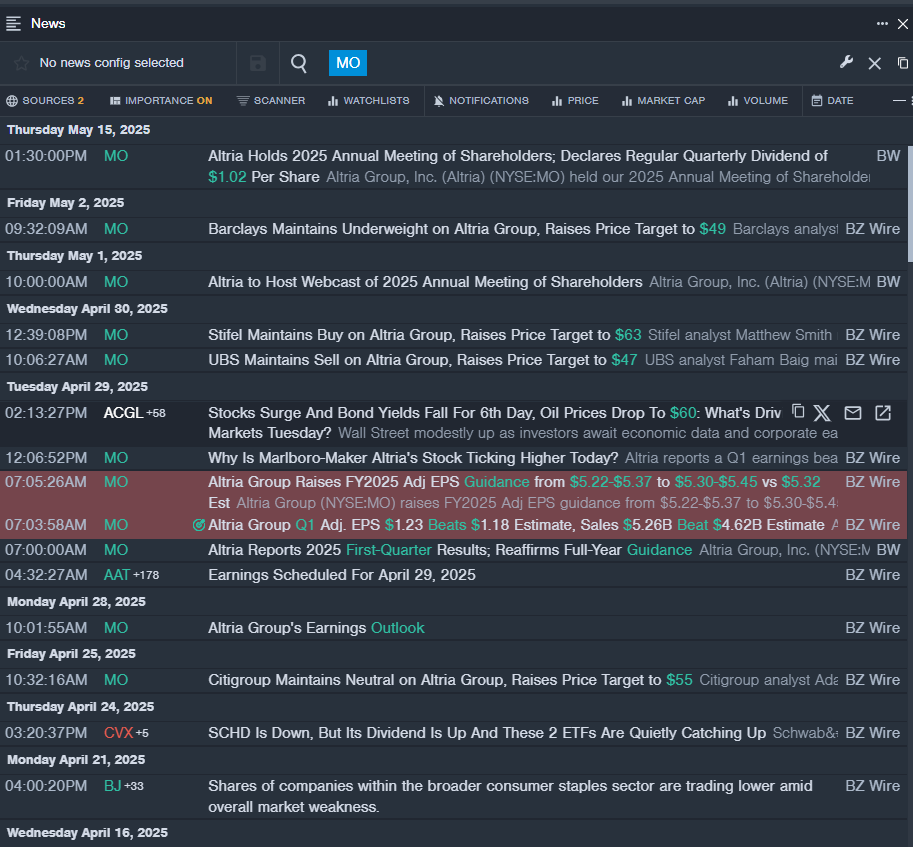Click the Tuesday April 29, 2025 date header

click(x=77, y=387)
